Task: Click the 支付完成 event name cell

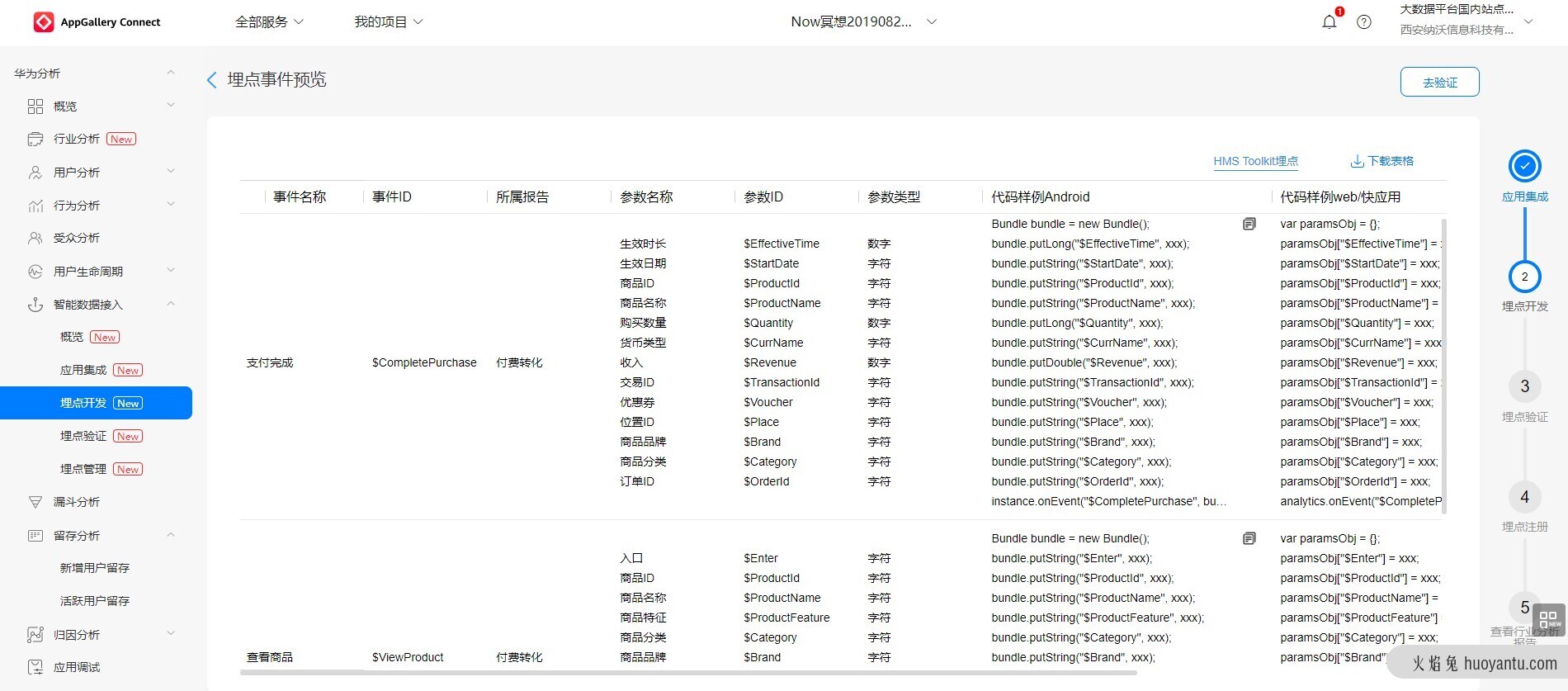Action: [x=270, y=362]
